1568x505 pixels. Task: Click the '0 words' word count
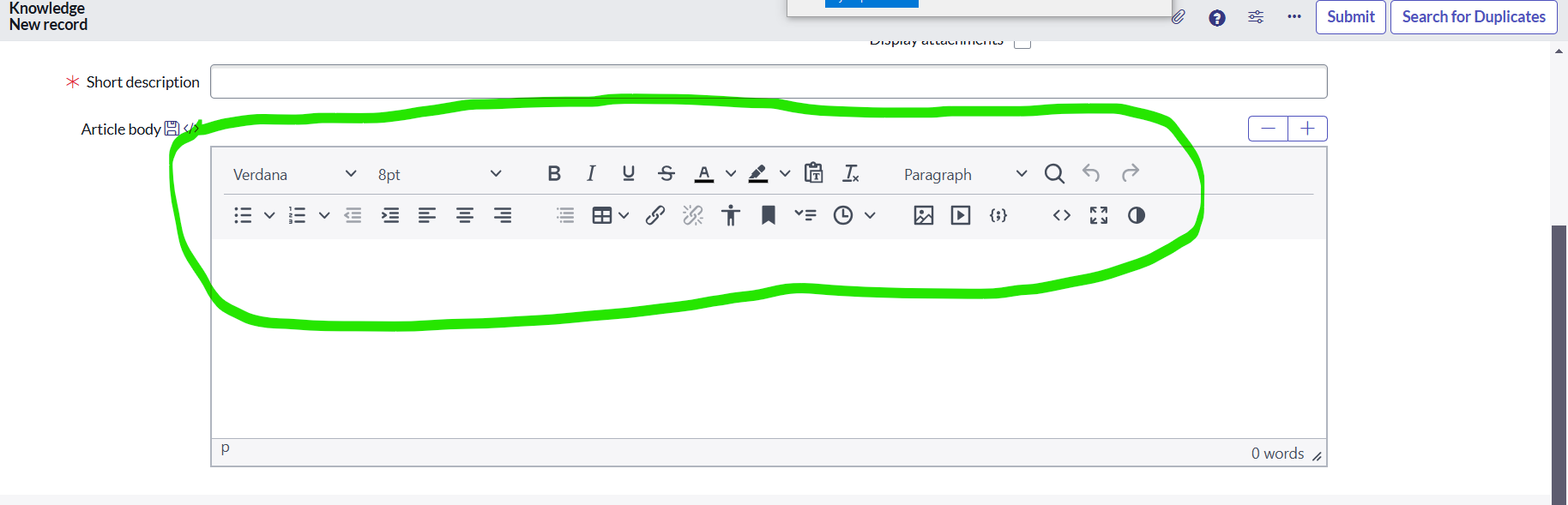point(1277,454)
